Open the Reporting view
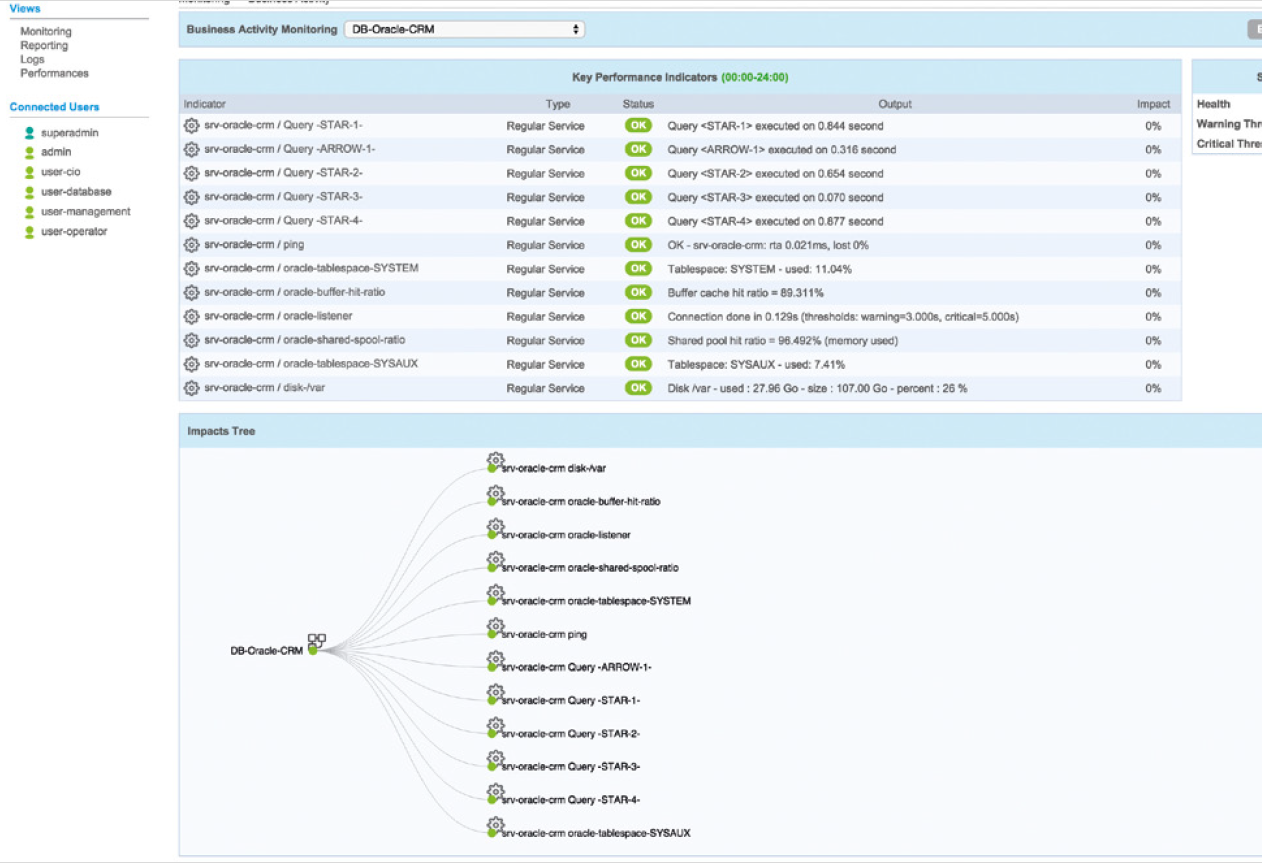1262x863 pixels. pyautogui.click(x=44, y=45)
